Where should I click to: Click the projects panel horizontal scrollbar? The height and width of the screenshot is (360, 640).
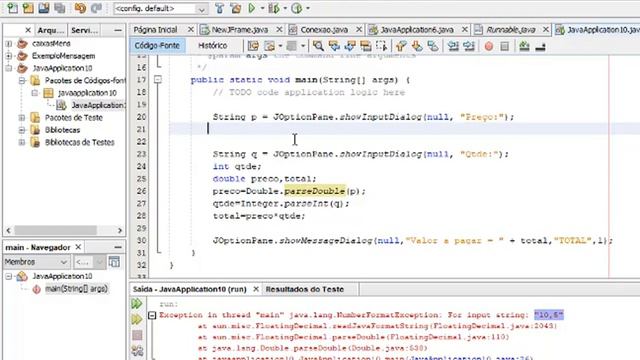coord(56,230)
